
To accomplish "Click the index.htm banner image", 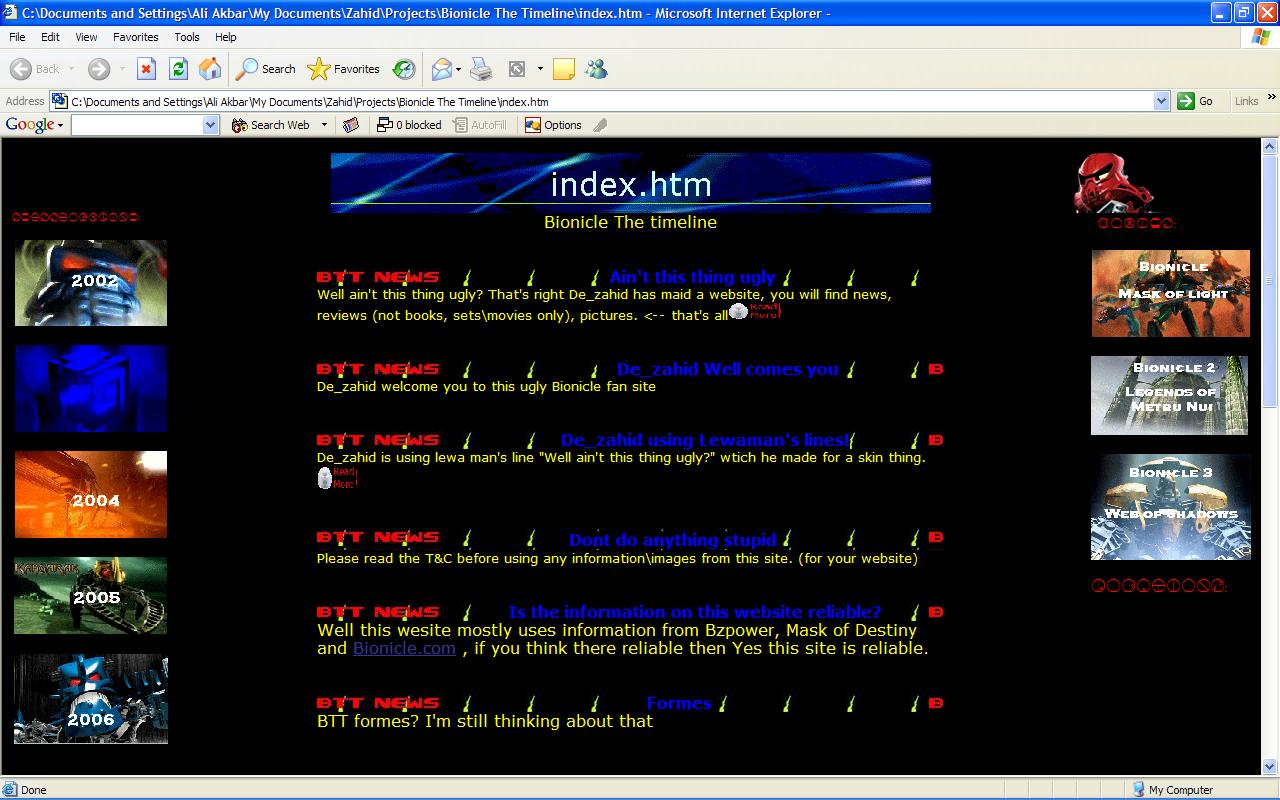I will 631,183.
